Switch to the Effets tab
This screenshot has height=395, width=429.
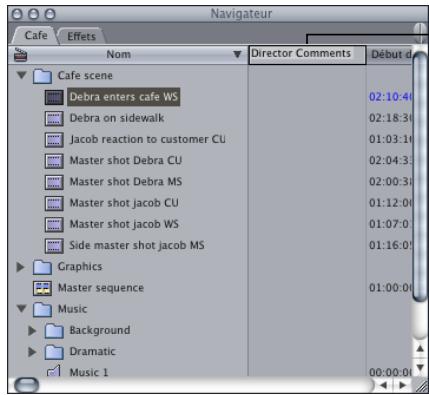point(81,36)
